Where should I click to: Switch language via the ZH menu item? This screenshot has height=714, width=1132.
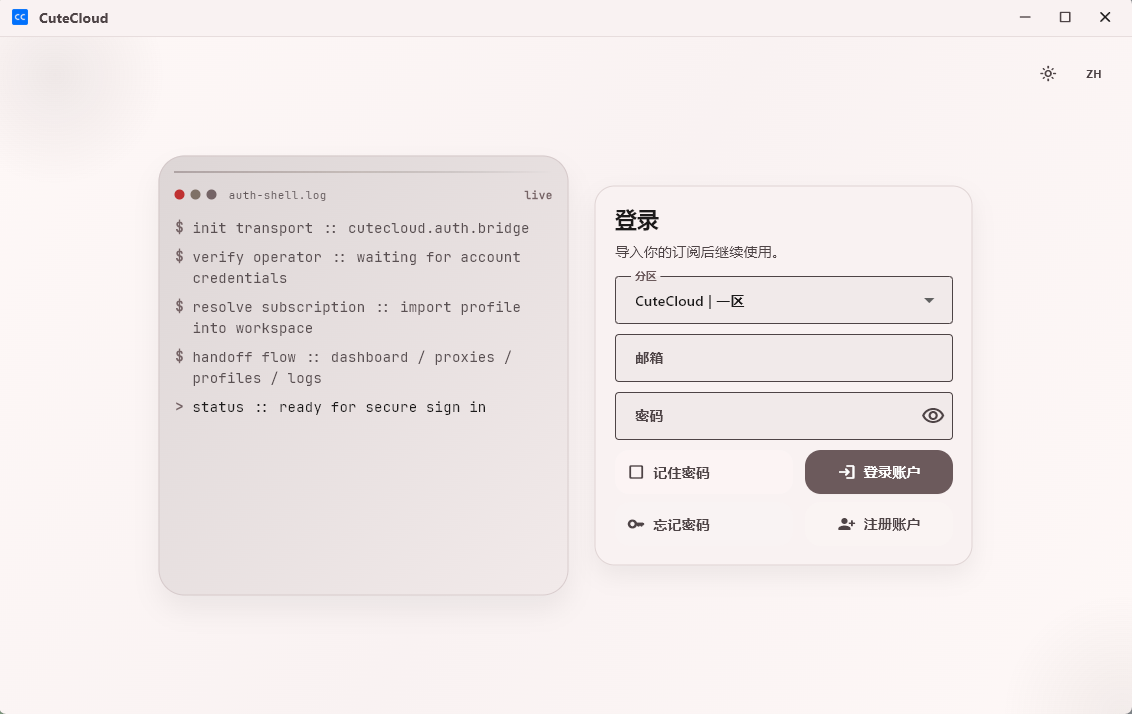click(x=1094, y=73)
